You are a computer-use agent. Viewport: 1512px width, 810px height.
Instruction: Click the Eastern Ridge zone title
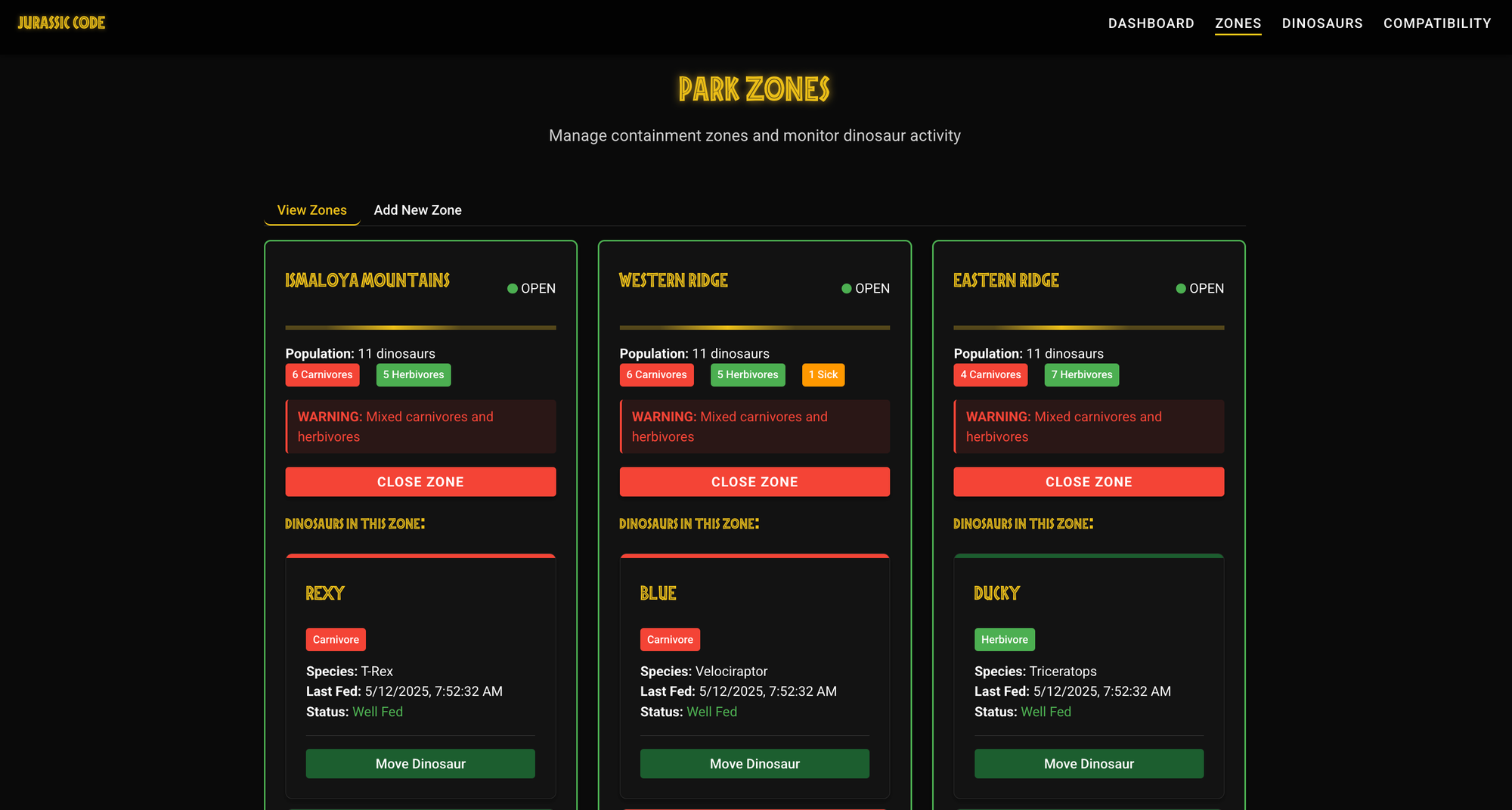1006,281
